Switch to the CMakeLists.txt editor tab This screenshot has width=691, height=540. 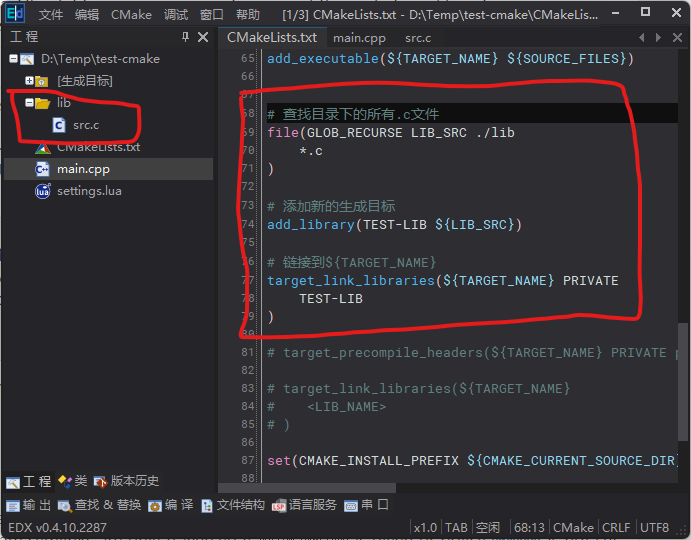click(x=272, y=37)
